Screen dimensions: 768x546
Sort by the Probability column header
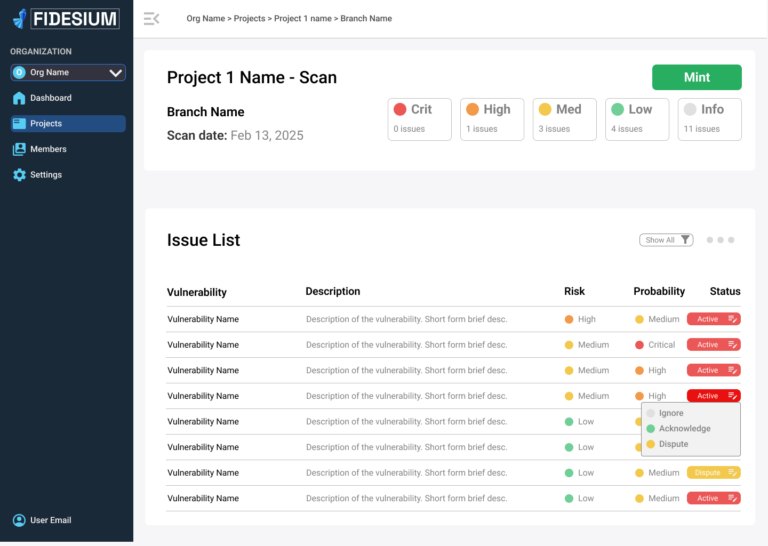(659, 291)
